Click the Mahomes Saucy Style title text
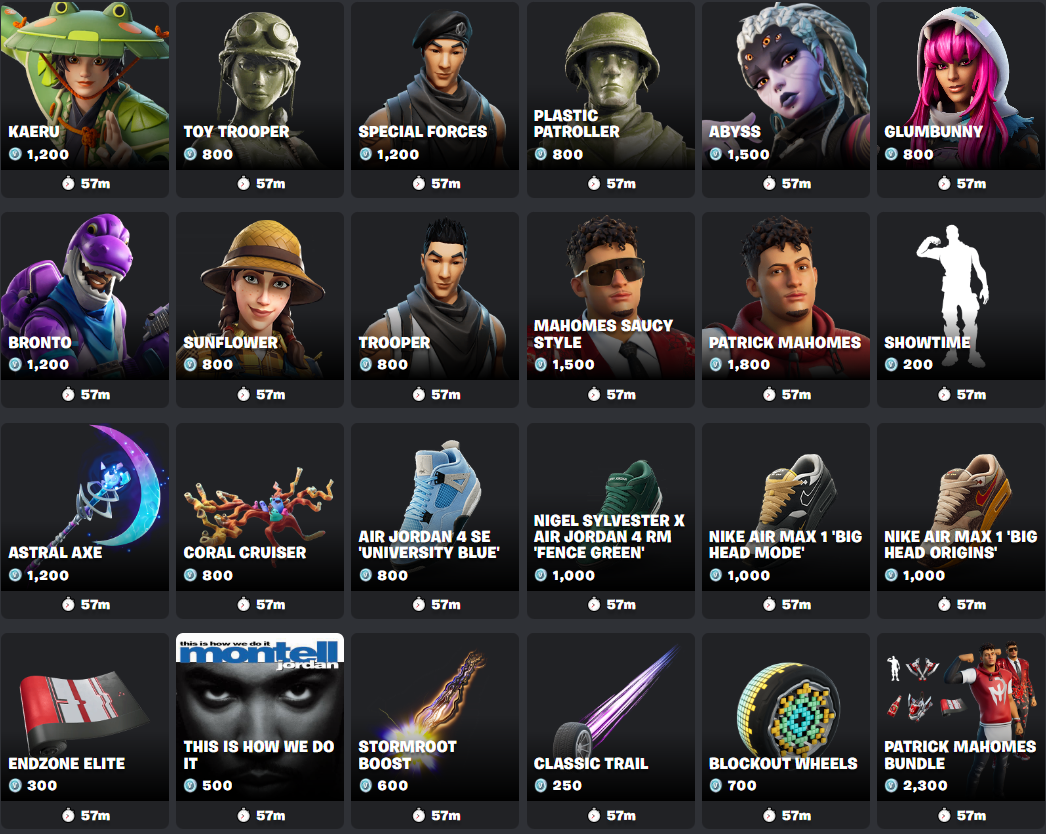 (x=603, y=334)
